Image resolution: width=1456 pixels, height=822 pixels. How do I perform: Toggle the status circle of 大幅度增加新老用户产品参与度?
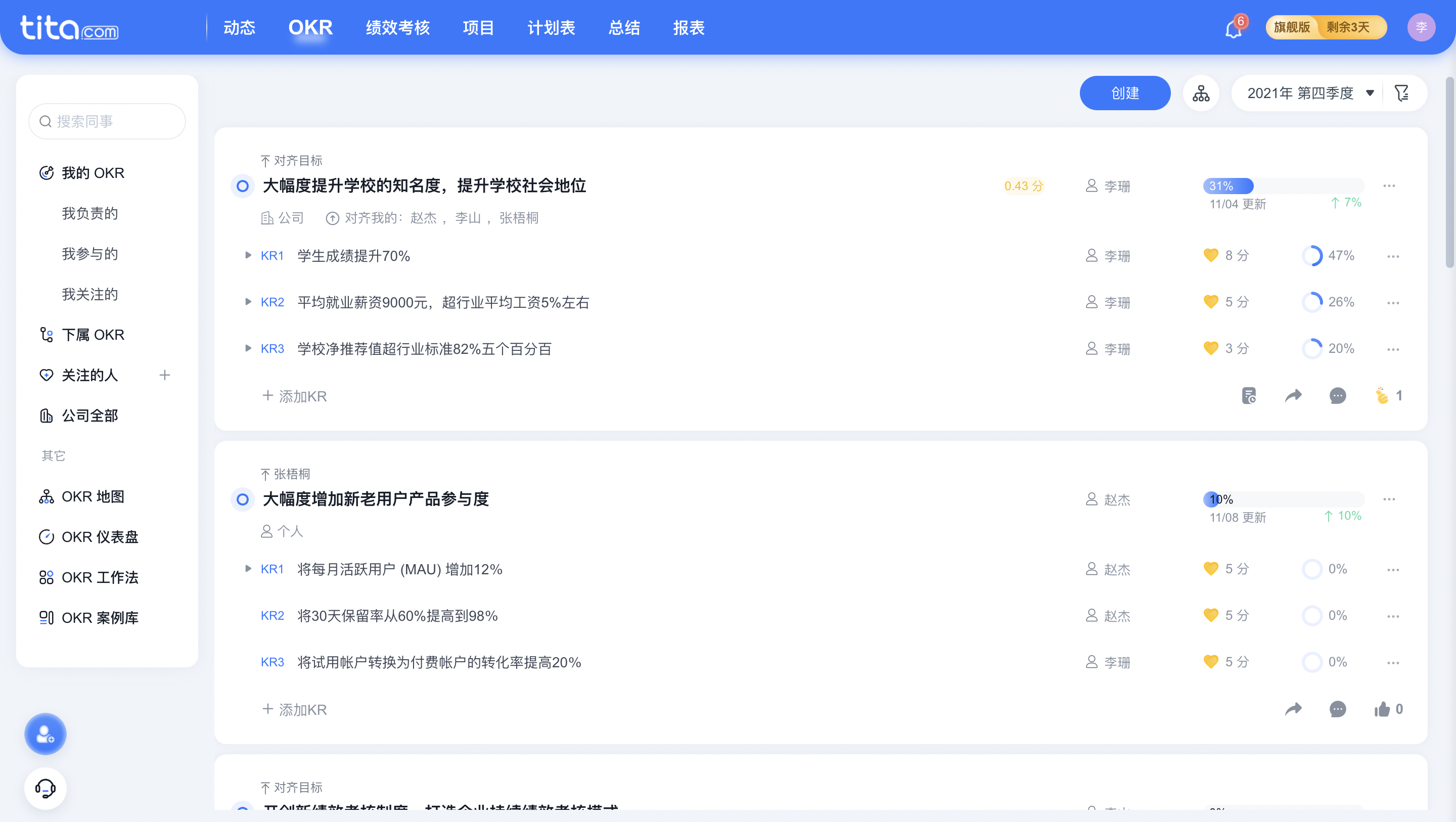click(243, 499)
